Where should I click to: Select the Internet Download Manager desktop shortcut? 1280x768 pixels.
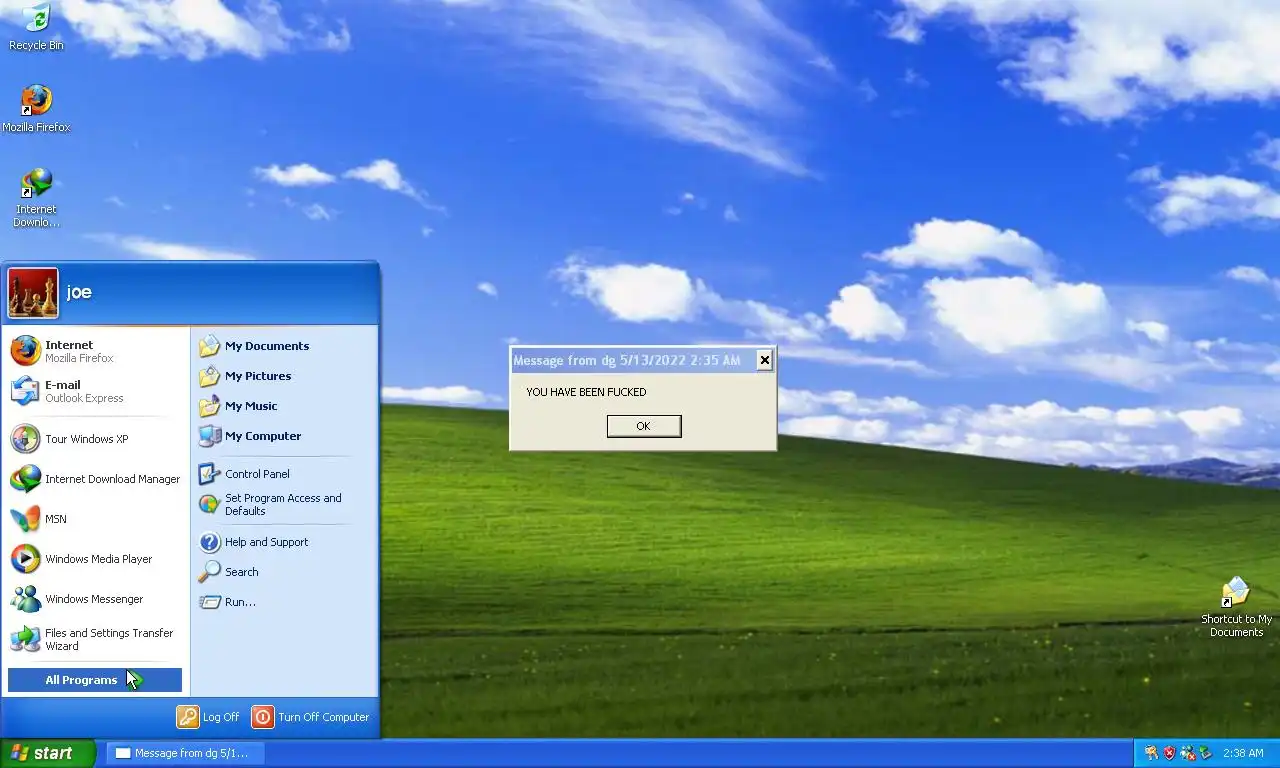tap(36, 197)
